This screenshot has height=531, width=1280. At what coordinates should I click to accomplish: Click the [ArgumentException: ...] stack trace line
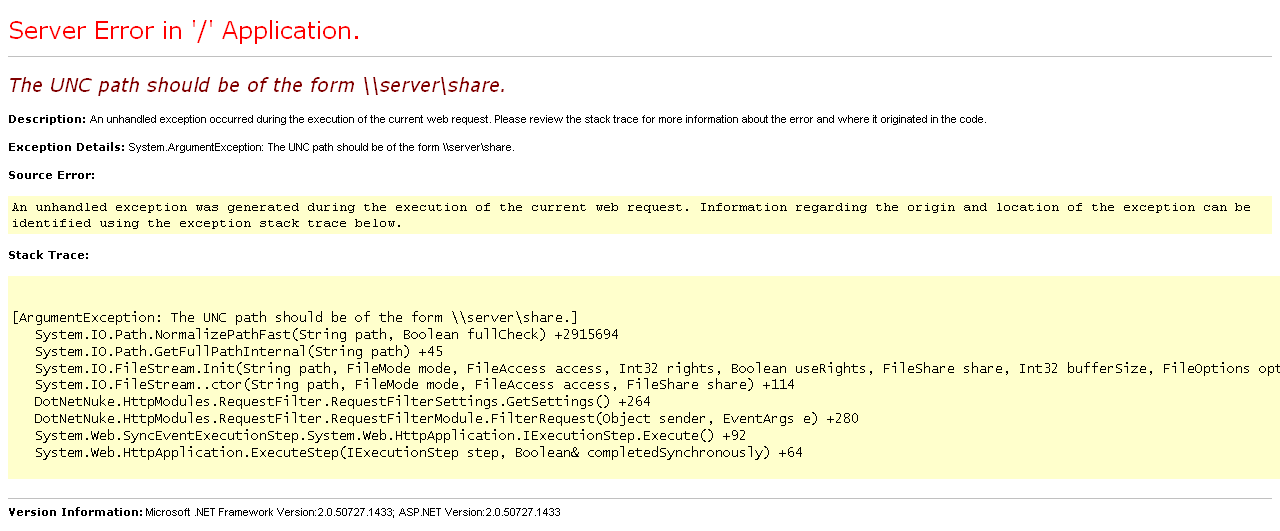point(295,317)
